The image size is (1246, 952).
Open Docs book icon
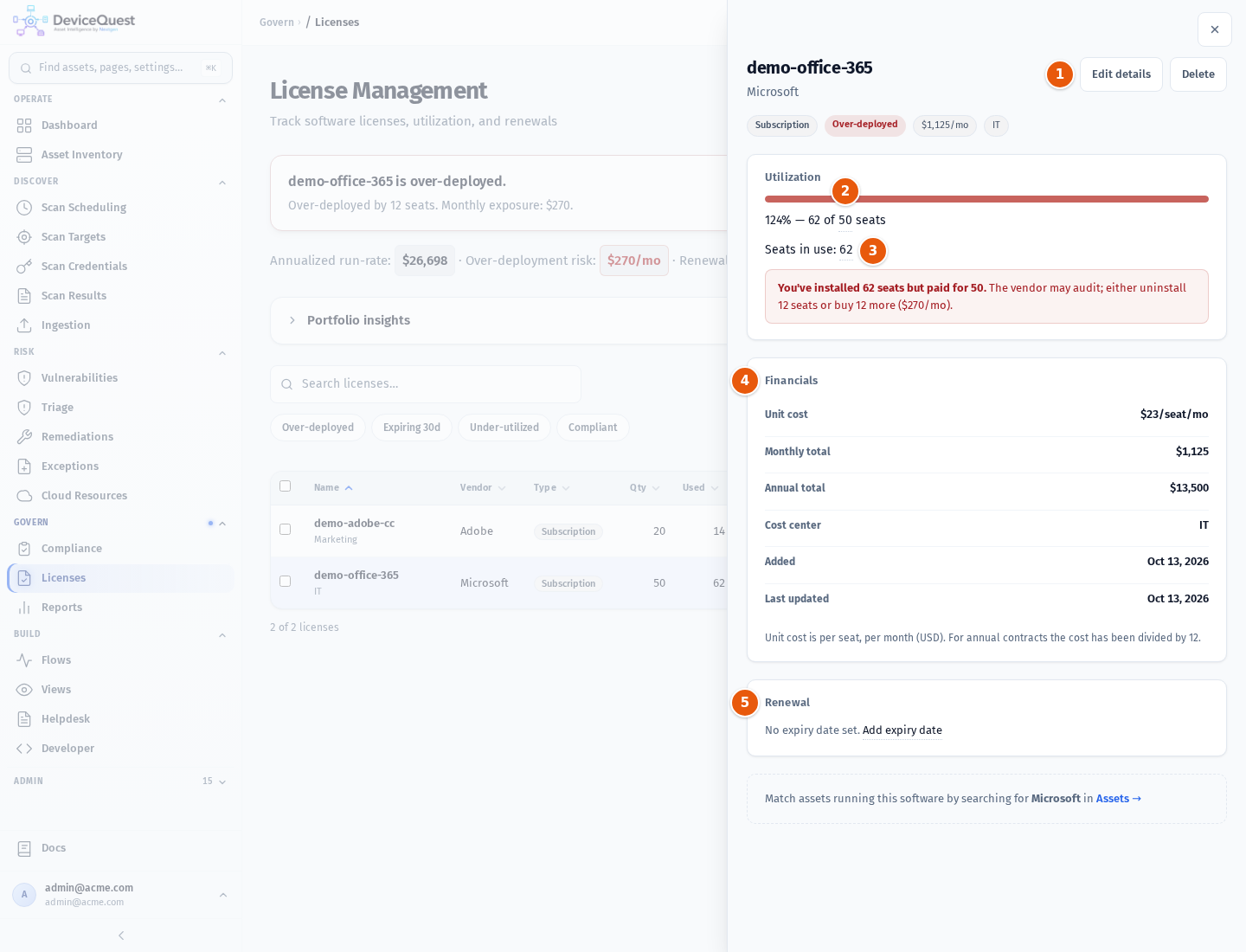[x=24, y=848]
